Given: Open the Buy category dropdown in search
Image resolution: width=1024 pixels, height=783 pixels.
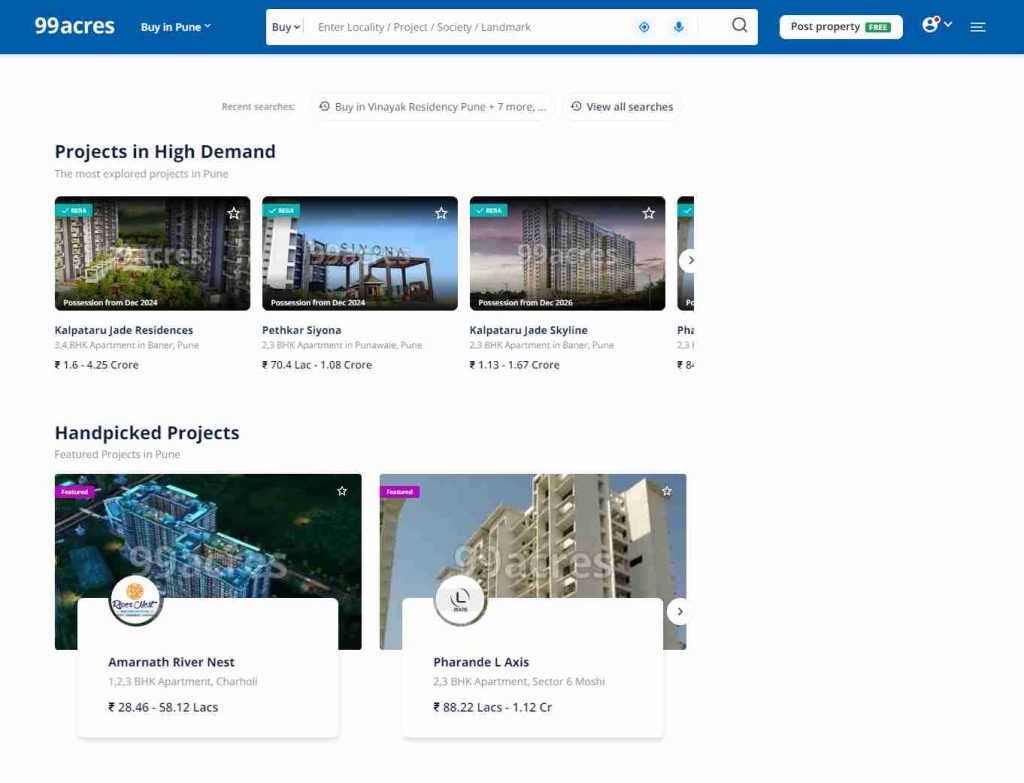Looking at the screenshot, I should click(x=286, y=27).
